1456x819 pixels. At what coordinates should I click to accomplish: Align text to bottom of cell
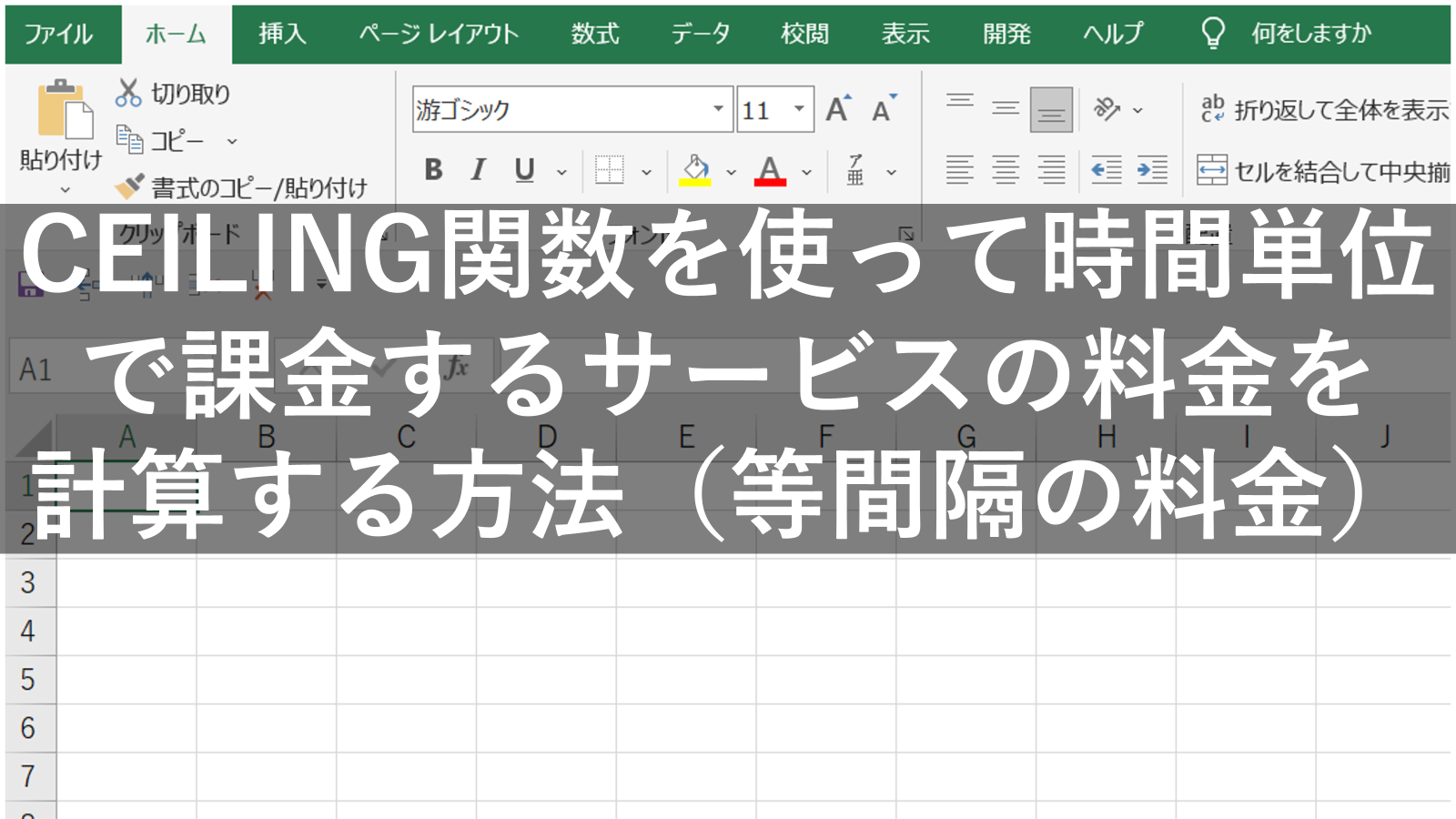tap(1051, 110)
